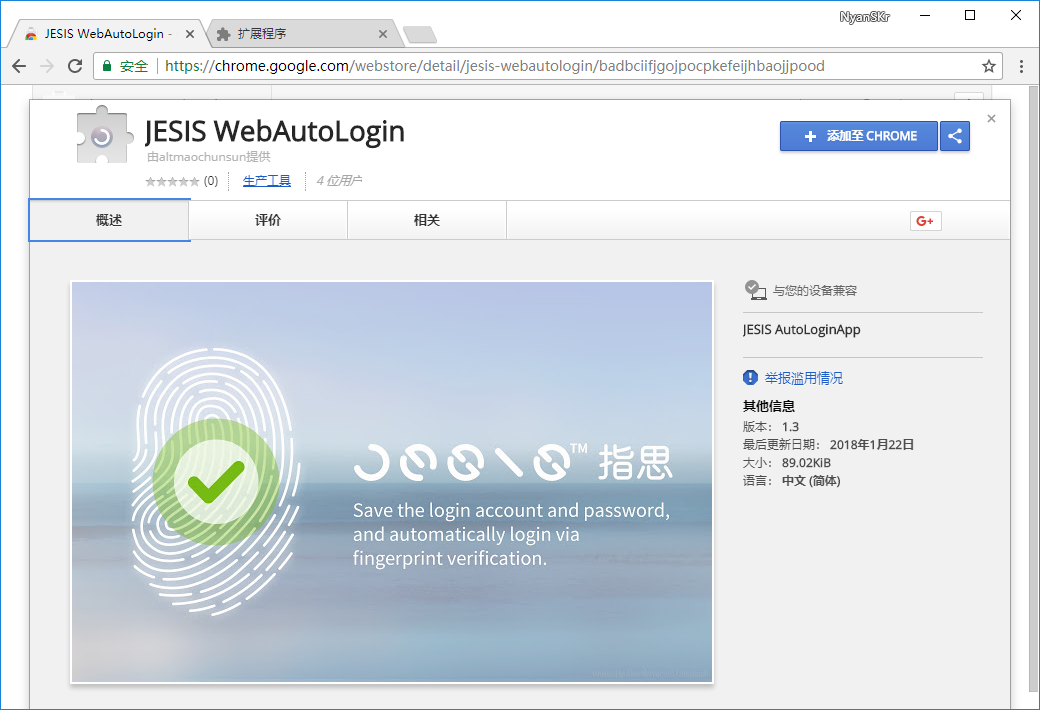
Task: Click the Google+ button
Action: click(925, 221)
